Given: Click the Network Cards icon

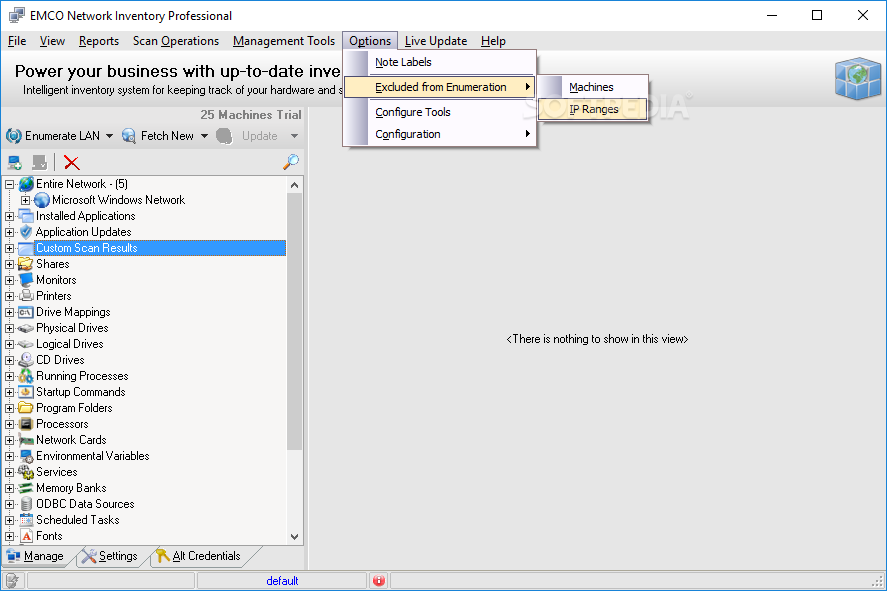Looking at the screenshot, I should [26, 440].
